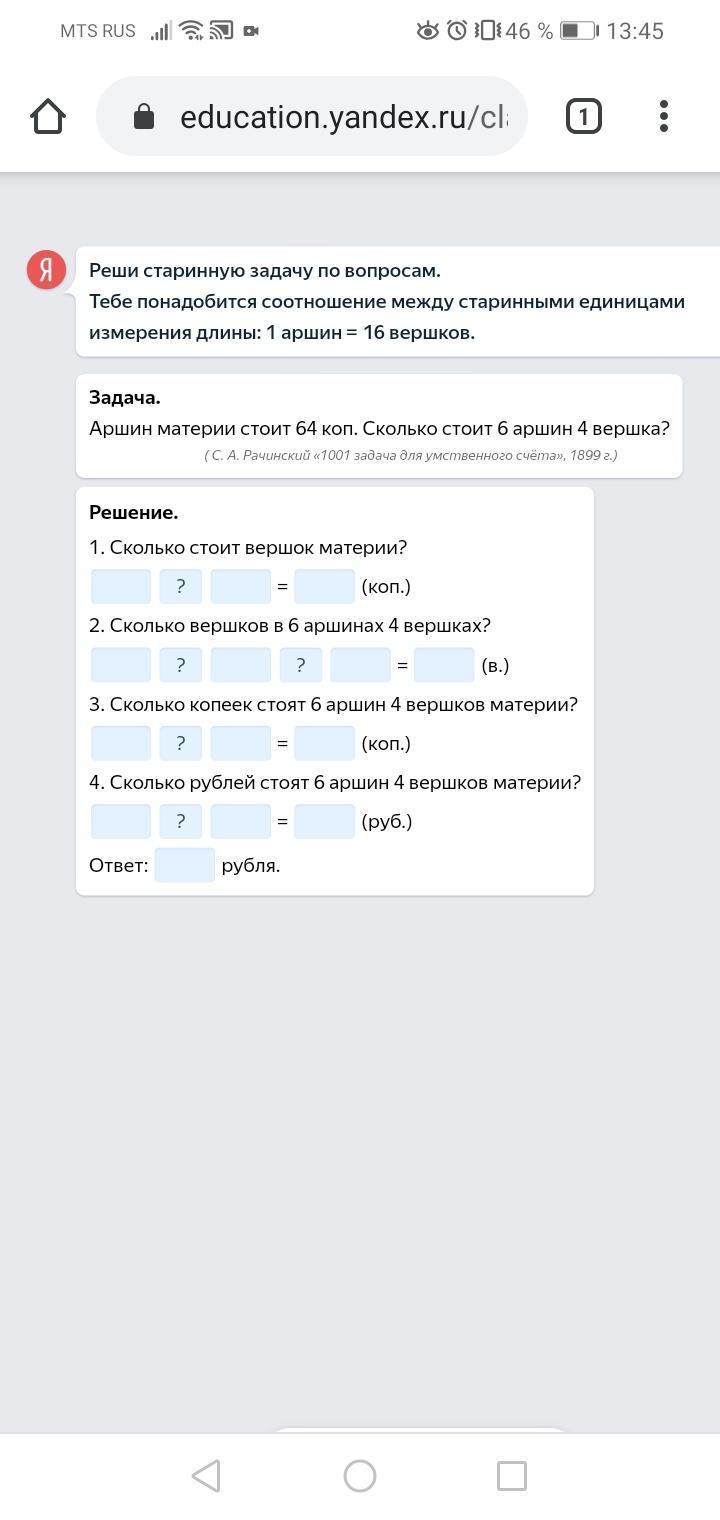The height and width of the screenshot is (1520, 720).
Task: Select first number field in question 1
Action: click(x=121, y=587)
